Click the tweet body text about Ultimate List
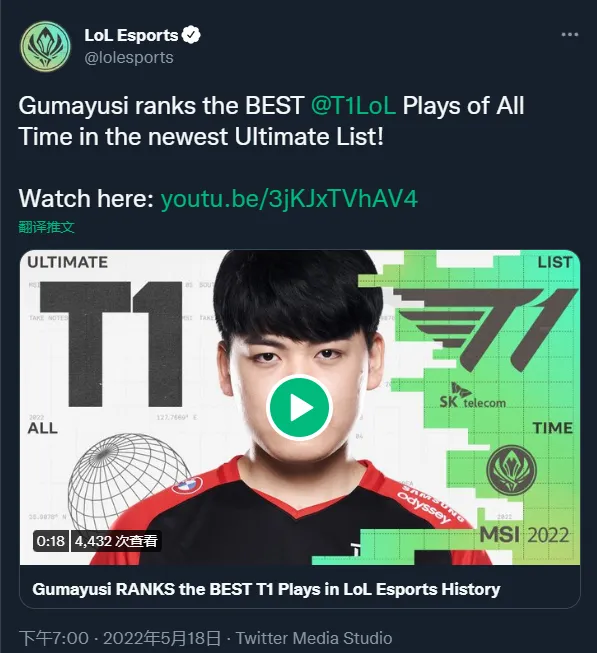Image resolution: width=597 pixels, height=653 pixels. (x=271, y=121)
